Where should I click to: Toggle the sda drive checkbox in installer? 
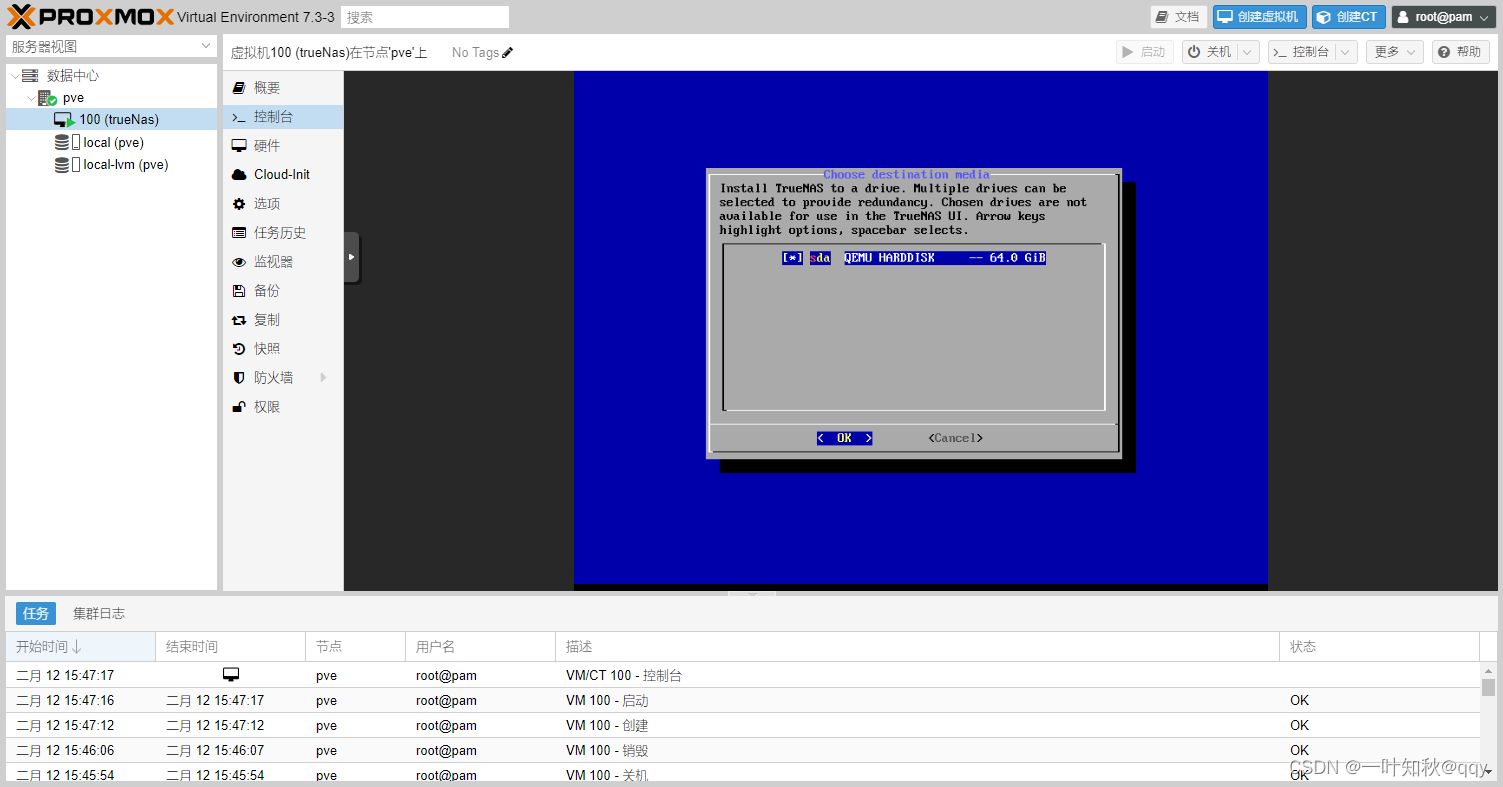click(792, 258)
